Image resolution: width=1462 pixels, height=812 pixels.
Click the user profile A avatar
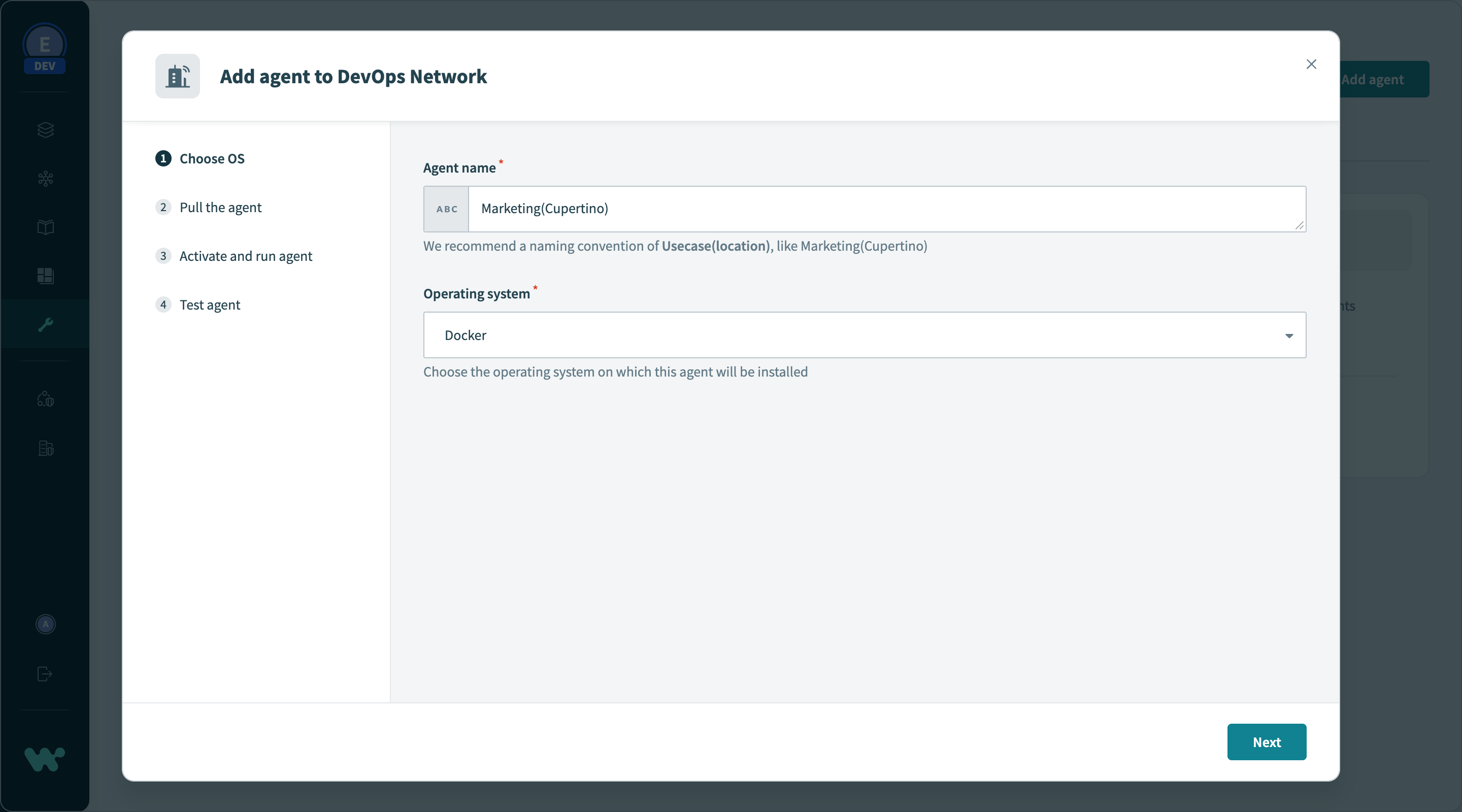[45, 624]
